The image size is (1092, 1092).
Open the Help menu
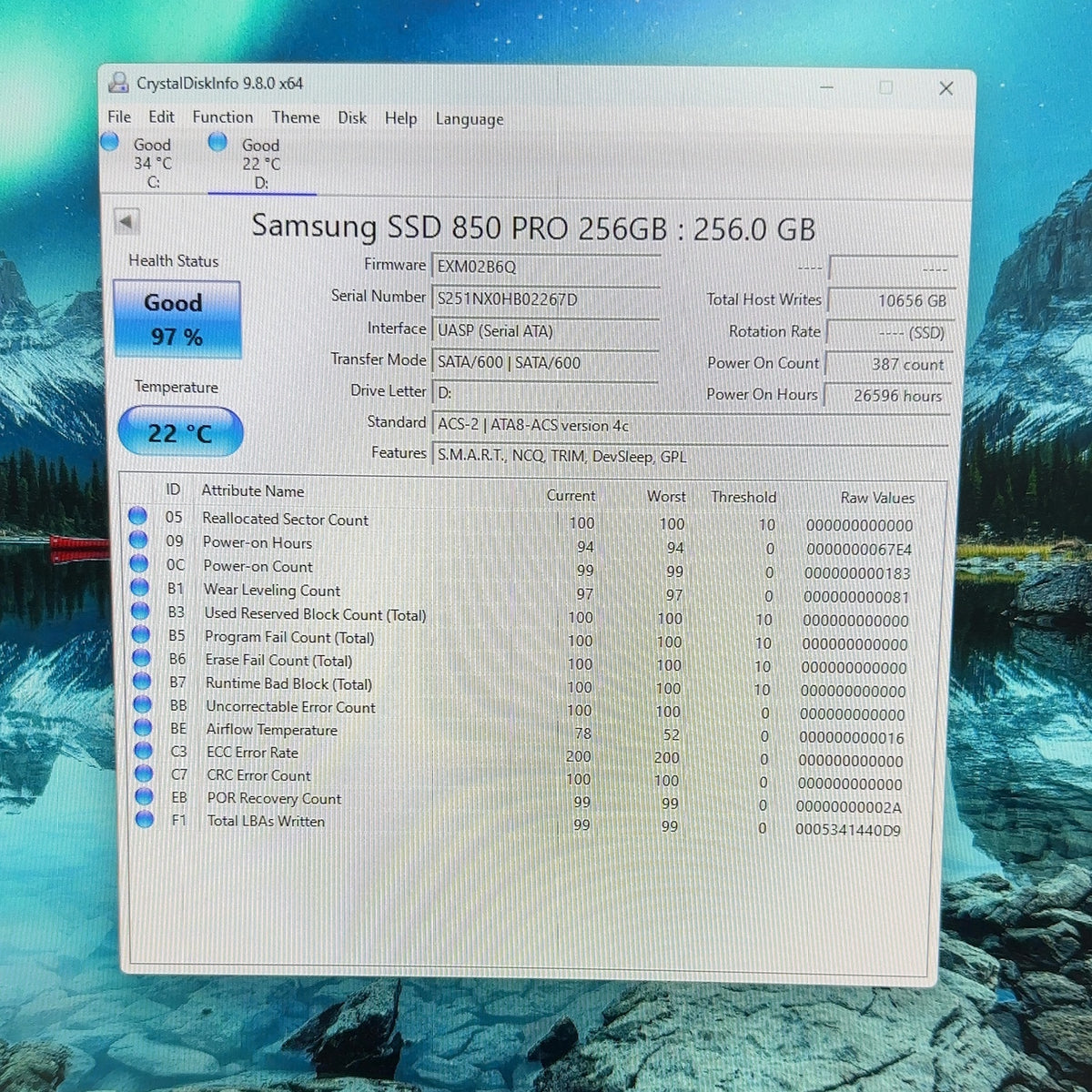400,118
